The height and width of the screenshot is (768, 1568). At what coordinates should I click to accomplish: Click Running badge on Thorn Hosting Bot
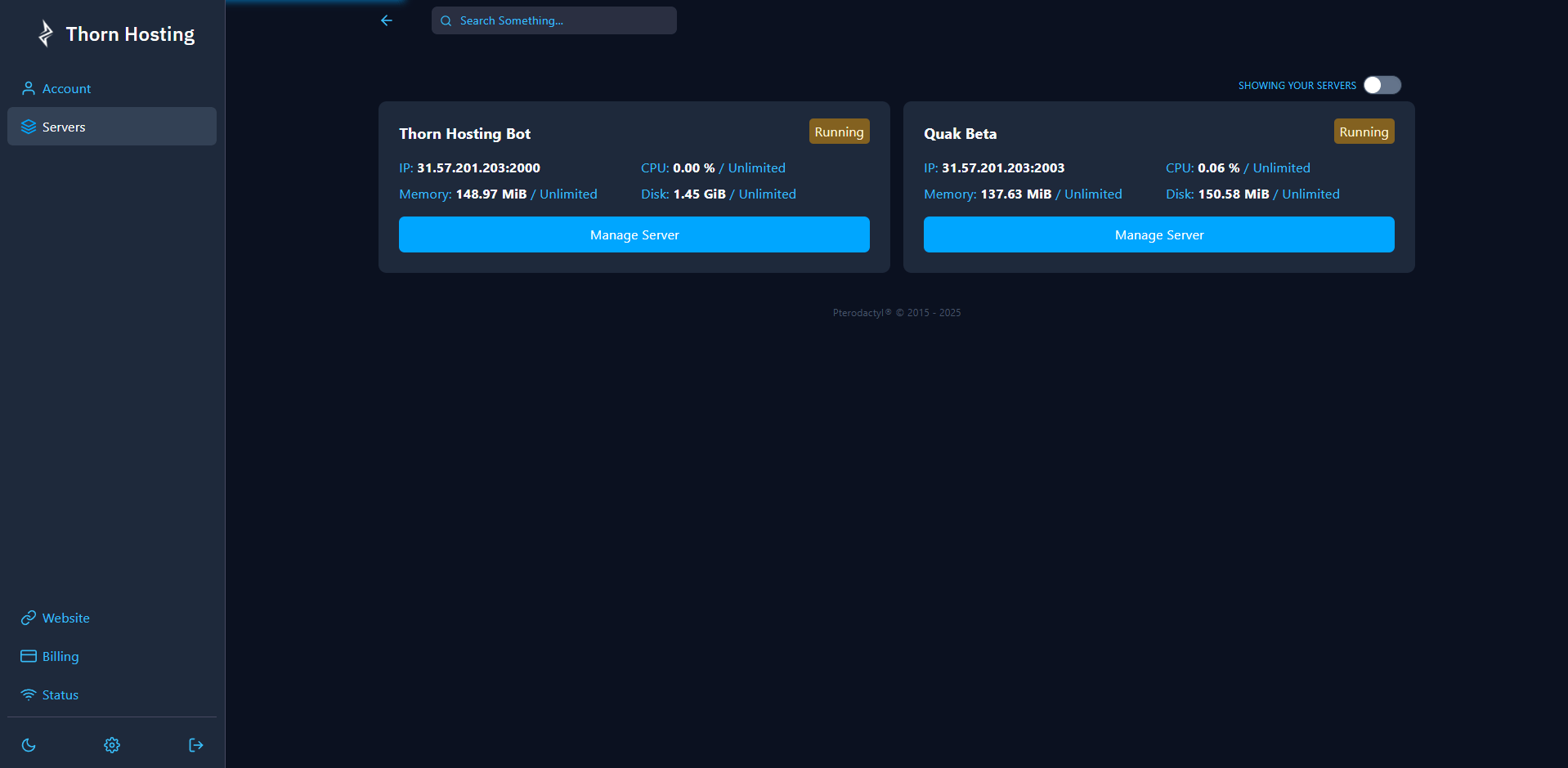tap(839, 132)
